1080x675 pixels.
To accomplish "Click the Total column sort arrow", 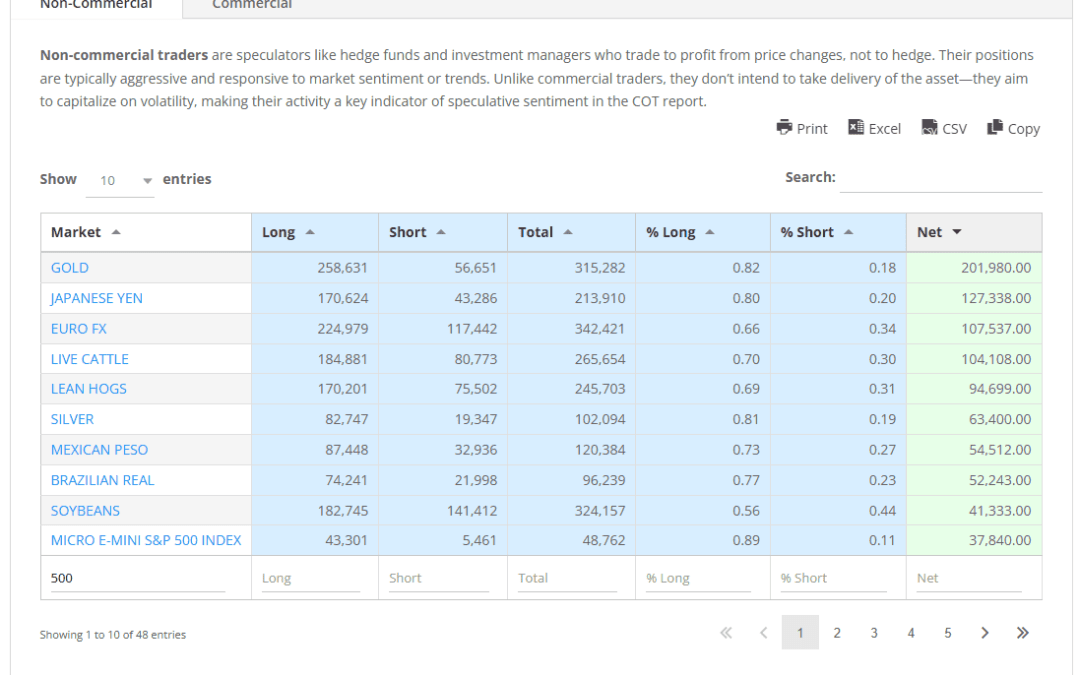I will (568, 231).
